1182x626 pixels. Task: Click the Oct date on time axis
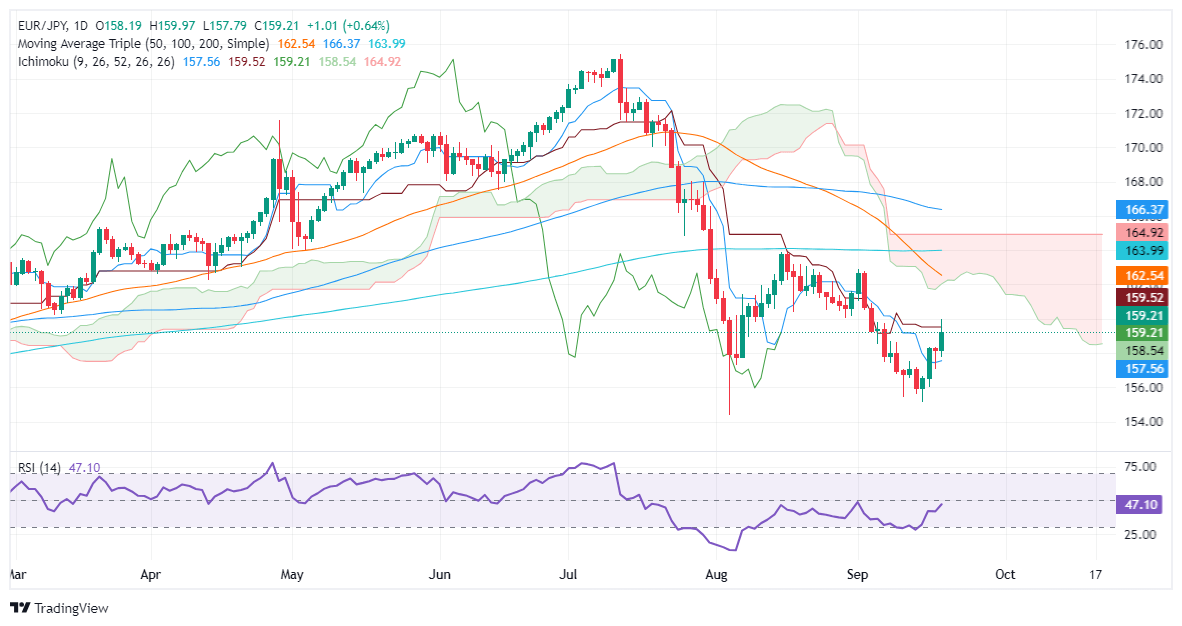1005,575
